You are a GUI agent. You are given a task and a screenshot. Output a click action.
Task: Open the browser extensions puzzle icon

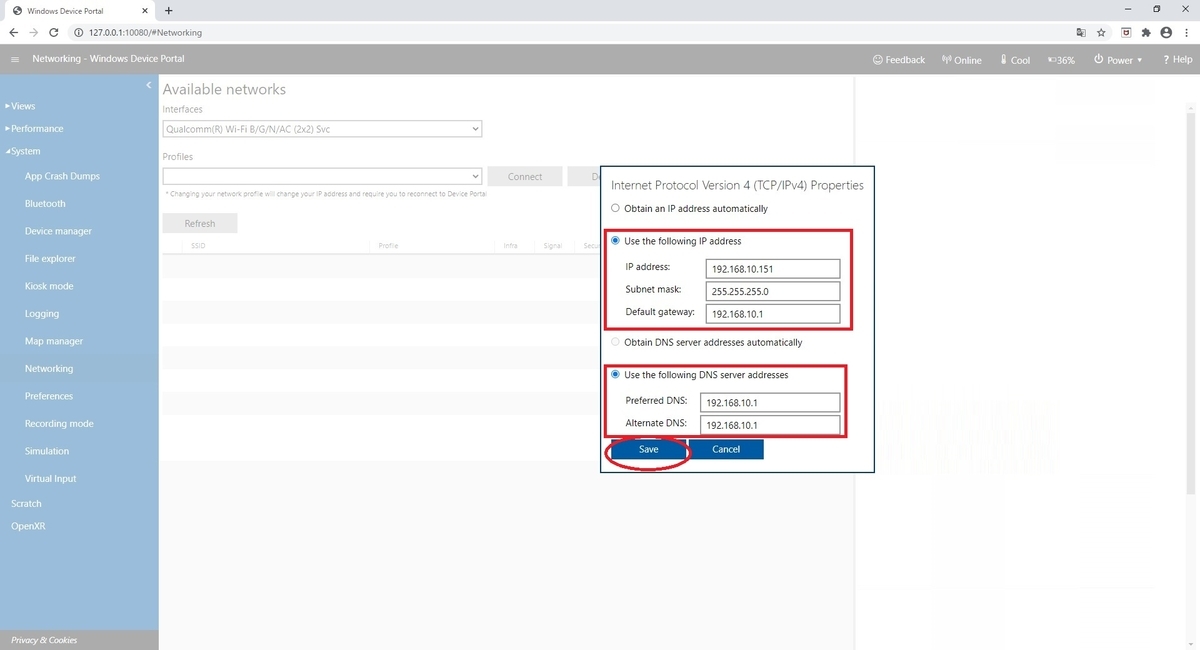click(1146, 32)
